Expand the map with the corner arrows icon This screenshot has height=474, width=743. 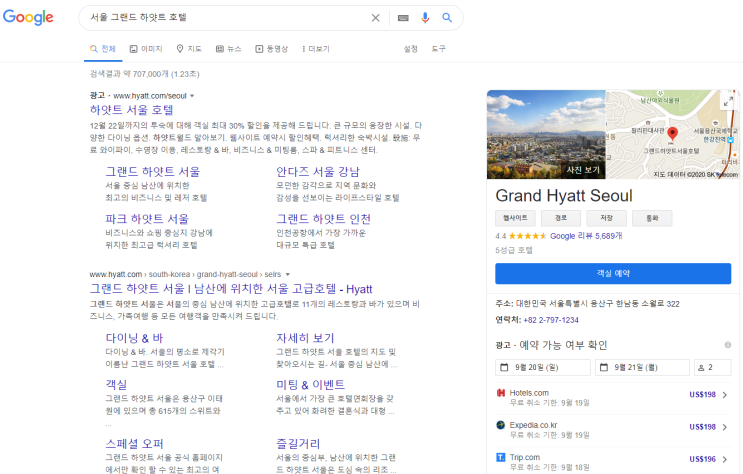click(728, 101)
